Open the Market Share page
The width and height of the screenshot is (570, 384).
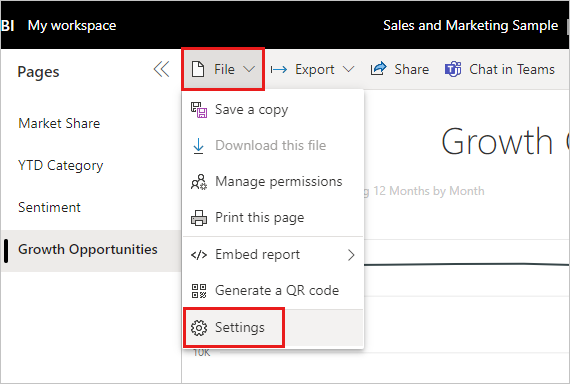(91, 123)
